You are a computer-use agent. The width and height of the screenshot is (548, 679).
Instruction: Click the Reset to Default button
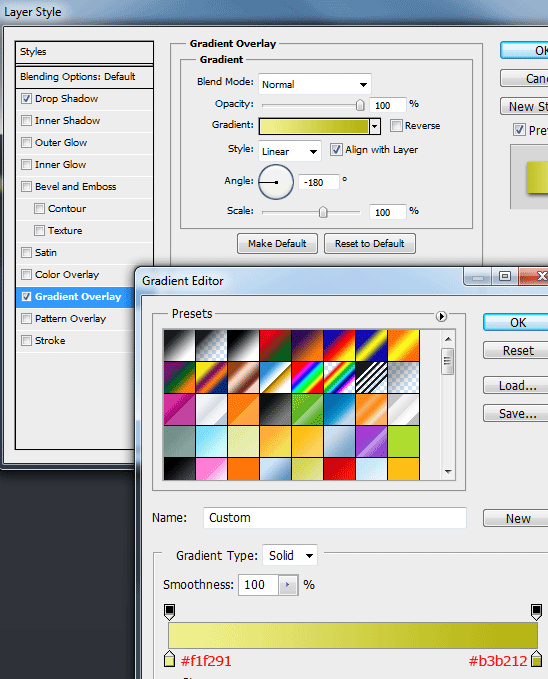pyautogui.click(x=370, y=243)
